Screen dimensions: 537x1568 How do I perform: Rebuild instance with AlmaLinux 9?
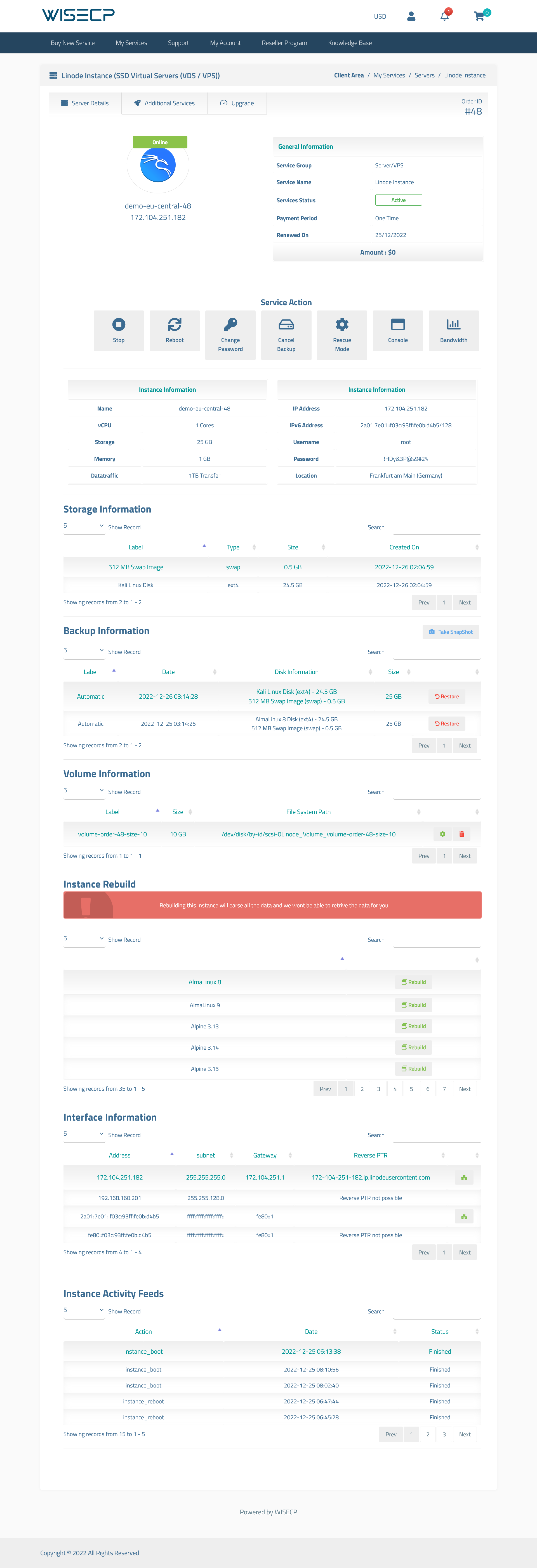[x=414, y=1005]
